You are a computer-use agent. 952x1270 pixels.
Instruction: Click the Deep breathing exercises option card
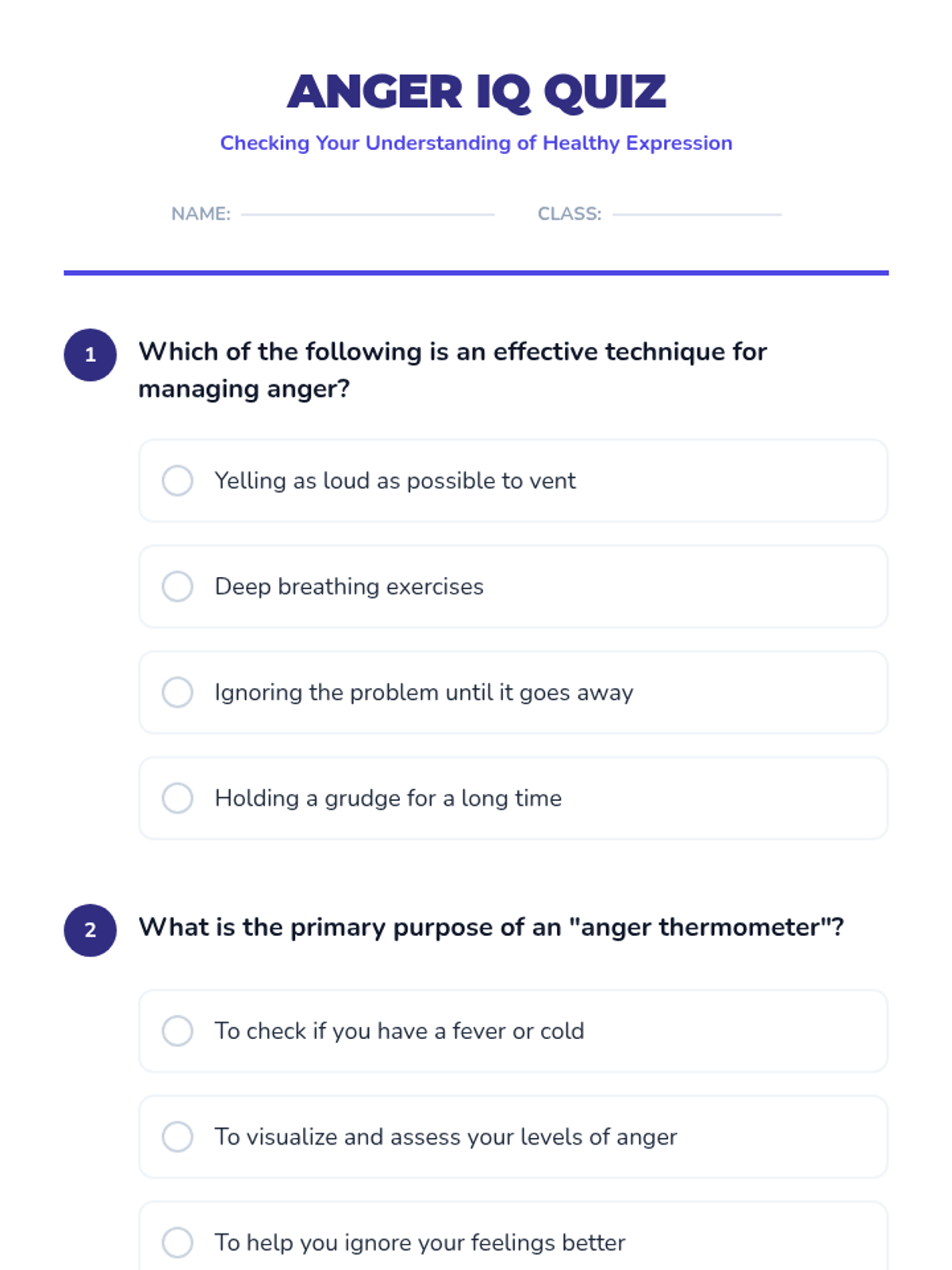coord(513,587)
